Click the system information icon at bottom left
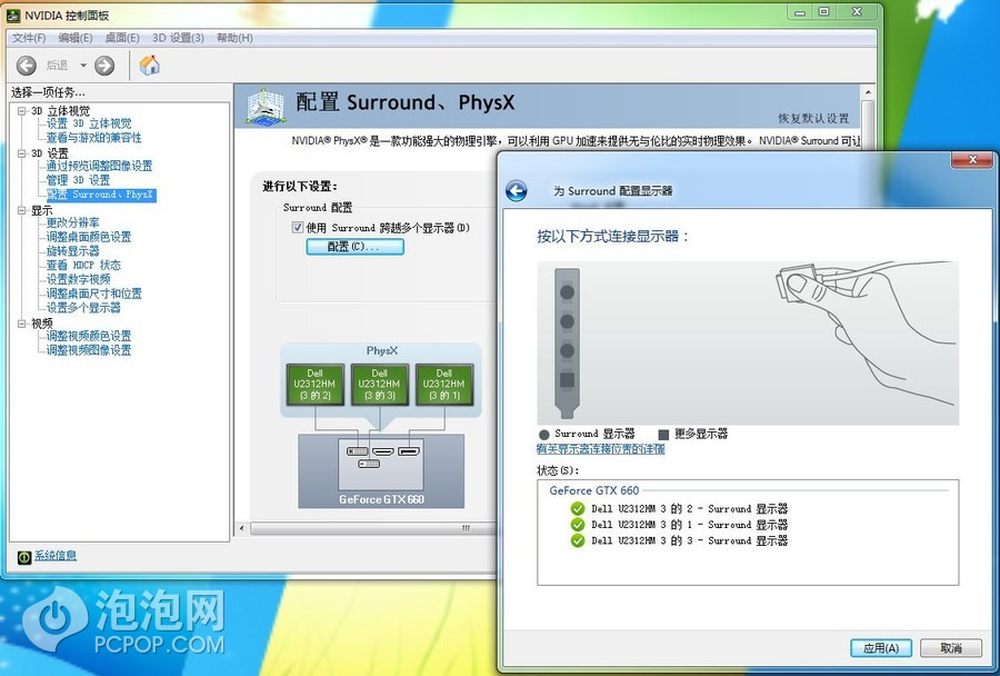The image size is (1000, 676). [24, 557]
